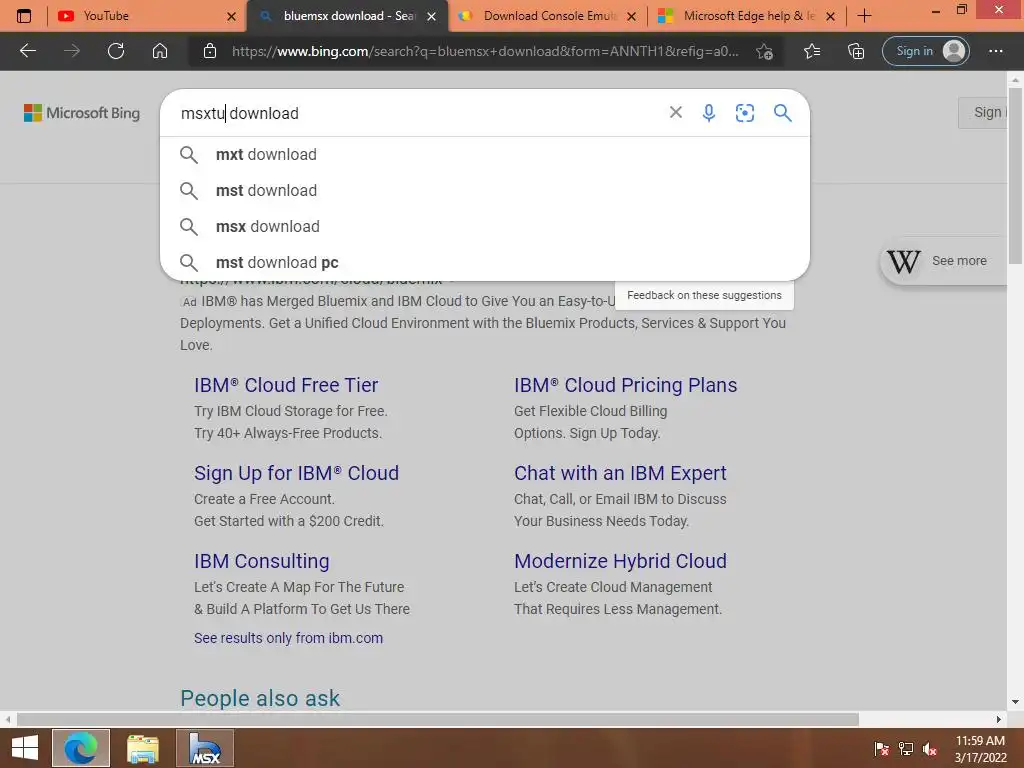
Task: Select suggestion "msx download"
Action: click(485, 227)
